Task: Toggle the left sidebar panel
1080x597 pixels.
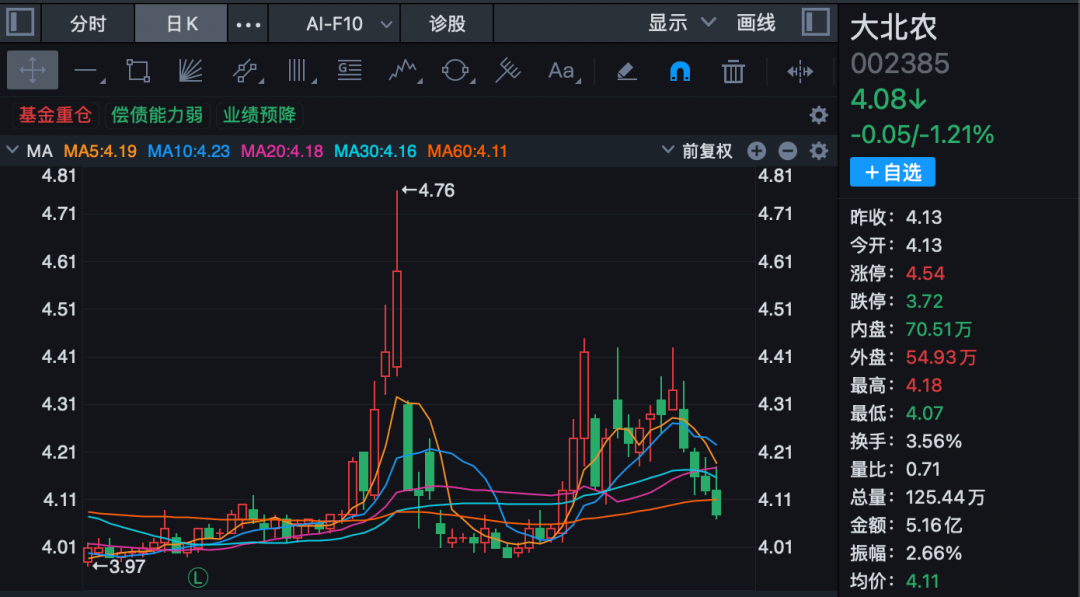Action: [20, 22]
